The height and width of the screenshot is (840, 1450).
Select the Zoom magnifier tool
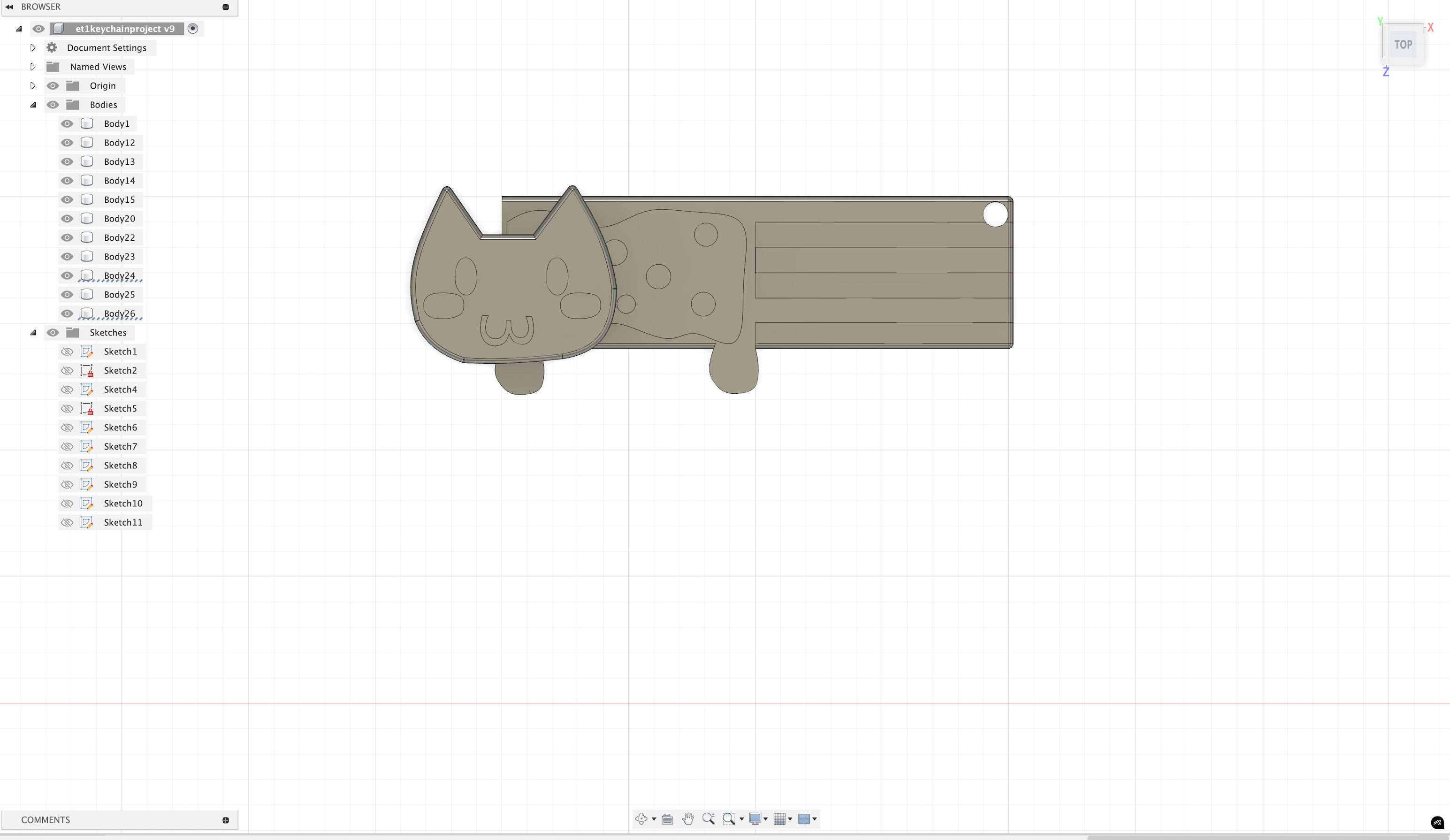pos(708,818)
